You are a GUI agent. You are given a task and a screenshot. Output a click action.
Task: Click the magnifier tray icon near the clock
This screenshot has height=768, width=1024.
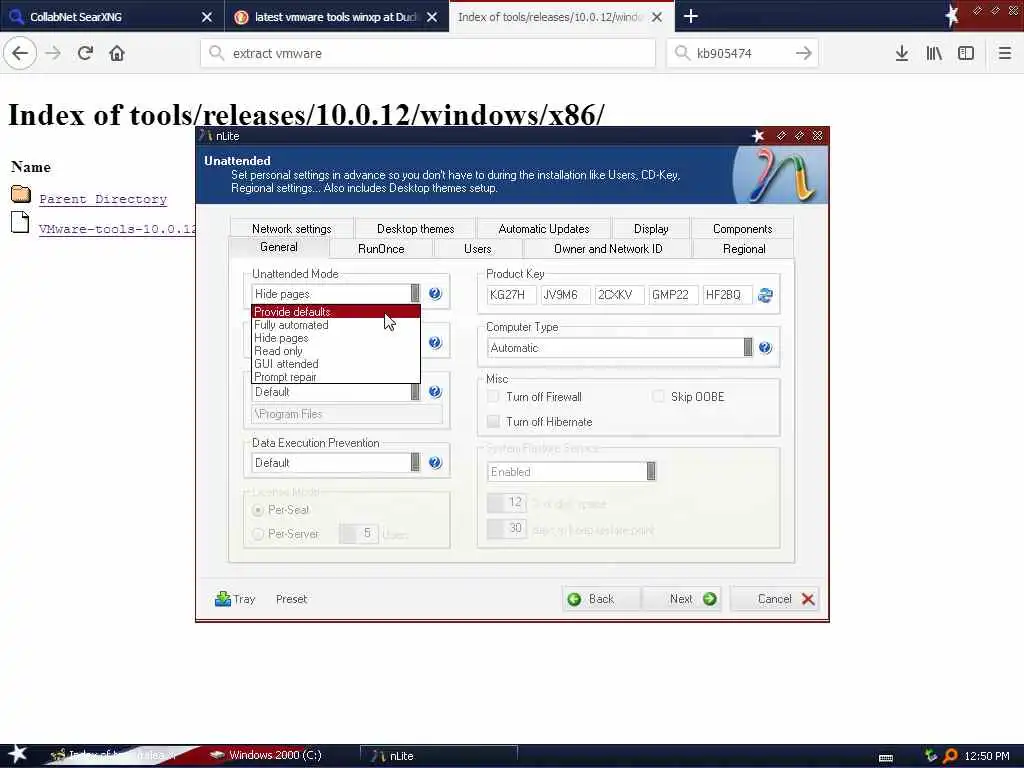950,756
